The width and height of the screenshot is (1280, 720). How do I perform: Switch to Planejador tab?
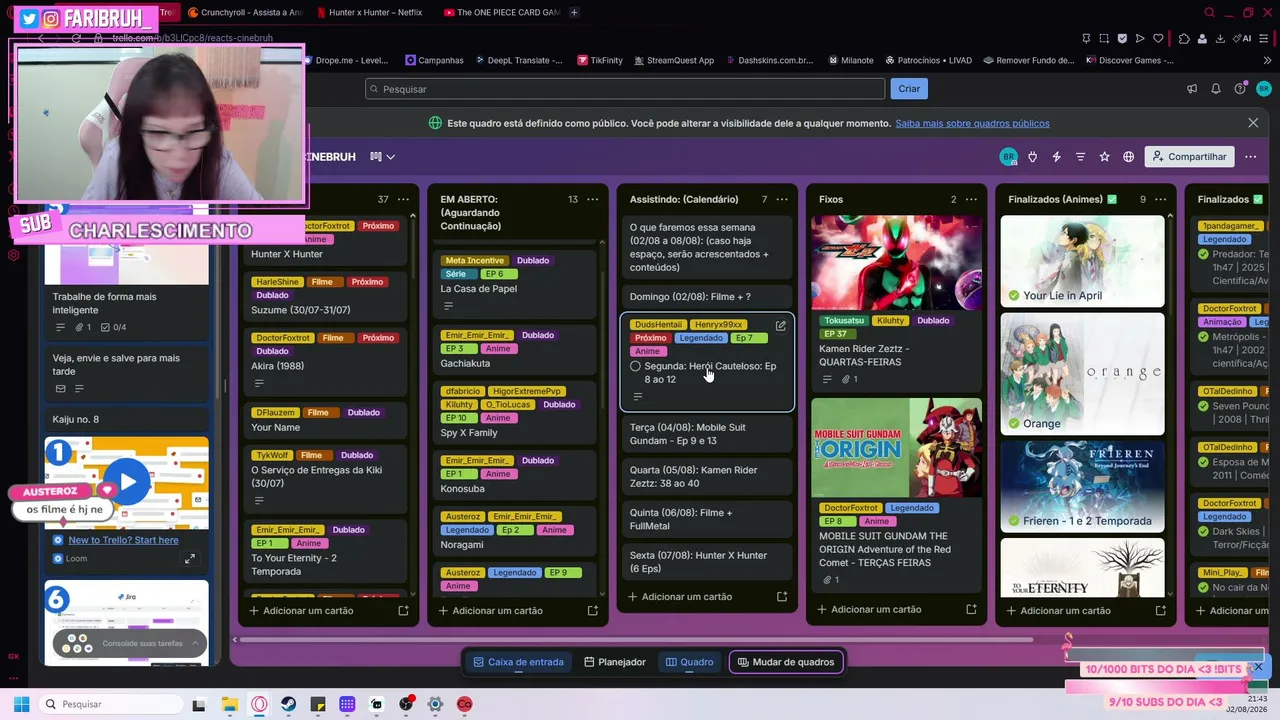pyautogui.click(x=615, y=662)
